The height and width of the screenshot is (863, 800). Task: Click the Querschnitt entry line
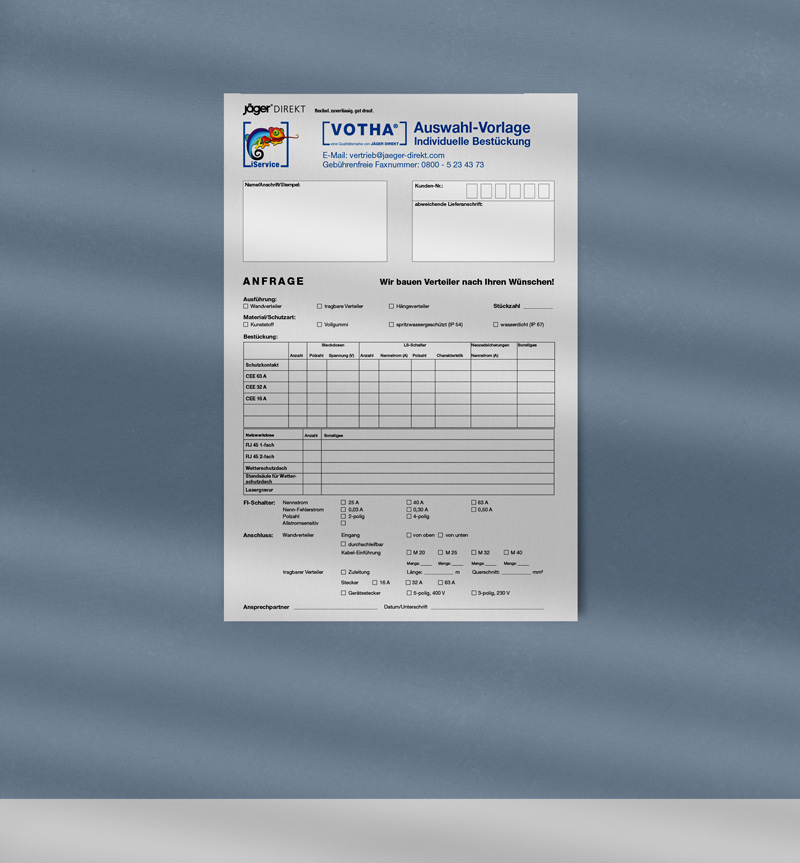pyautogui.click(x=516, y=573)
